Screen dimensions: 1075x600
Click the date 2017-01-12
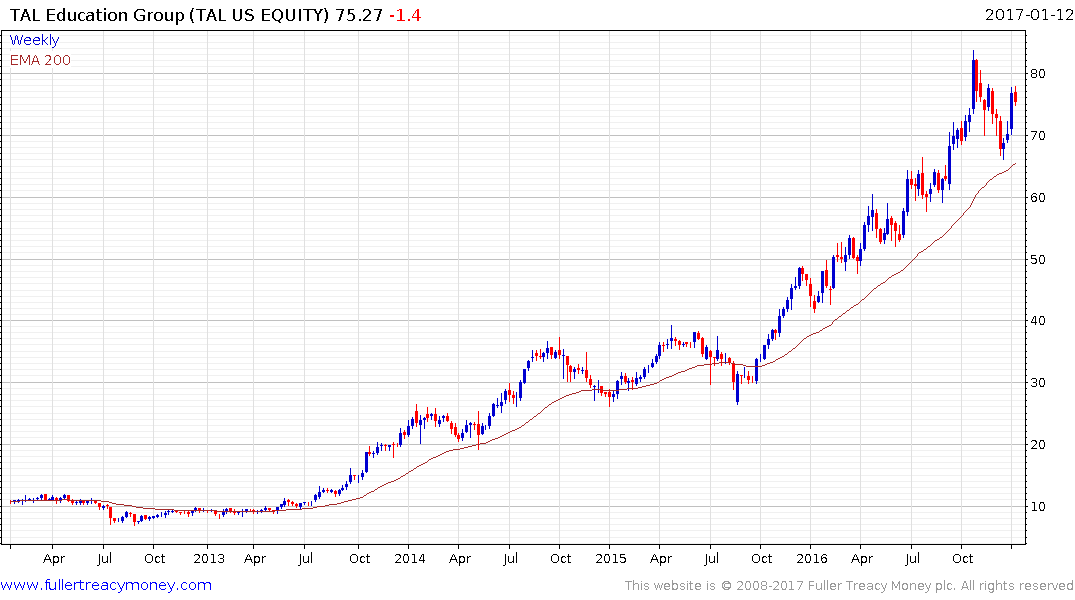coord(1028,14)
